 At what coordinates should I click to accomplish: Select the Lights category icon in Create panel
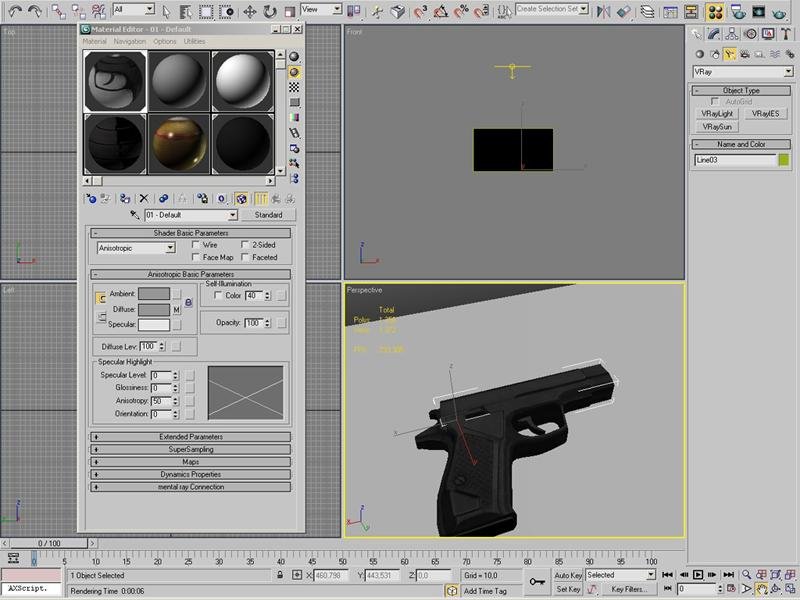click(x=729, y=54)
